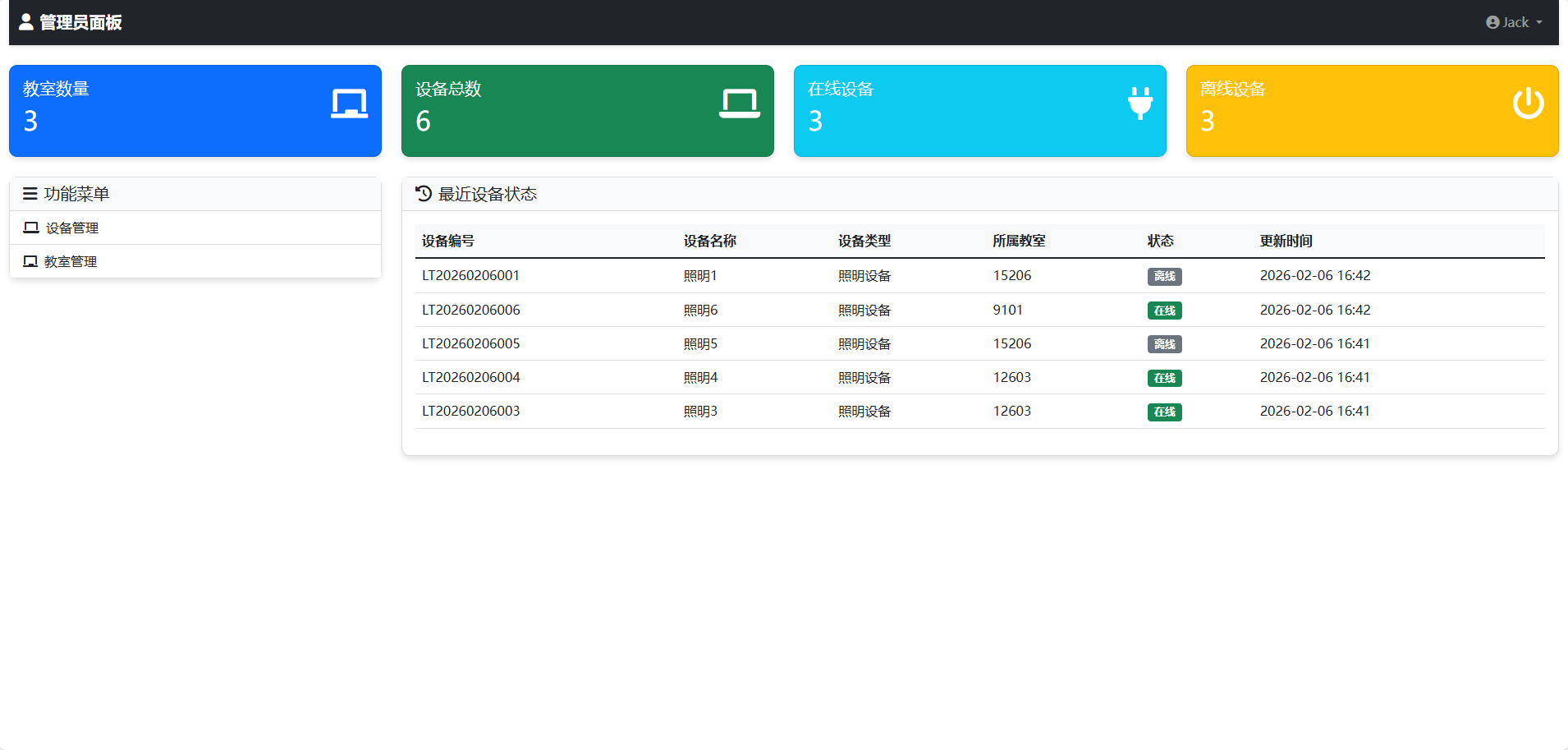
Task: Select device number LT20260206005
Action: pyautogui.click(x=471, y=343)
